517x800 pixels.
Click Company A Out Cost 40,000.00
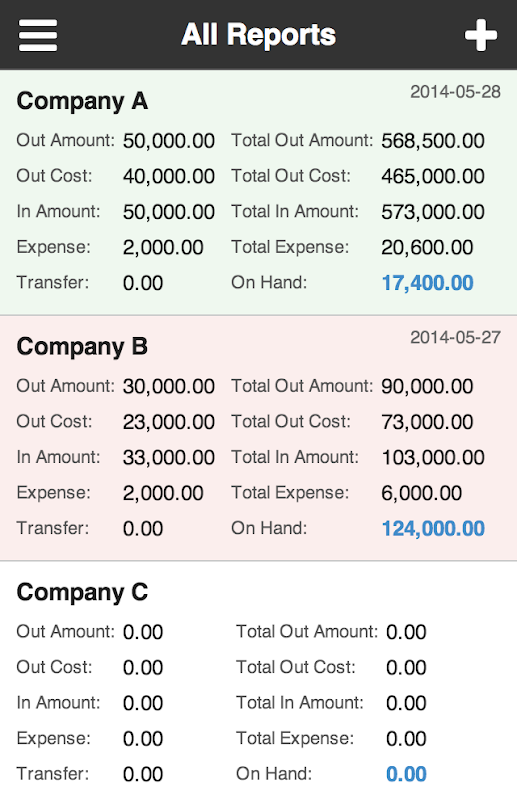point(169,176)
